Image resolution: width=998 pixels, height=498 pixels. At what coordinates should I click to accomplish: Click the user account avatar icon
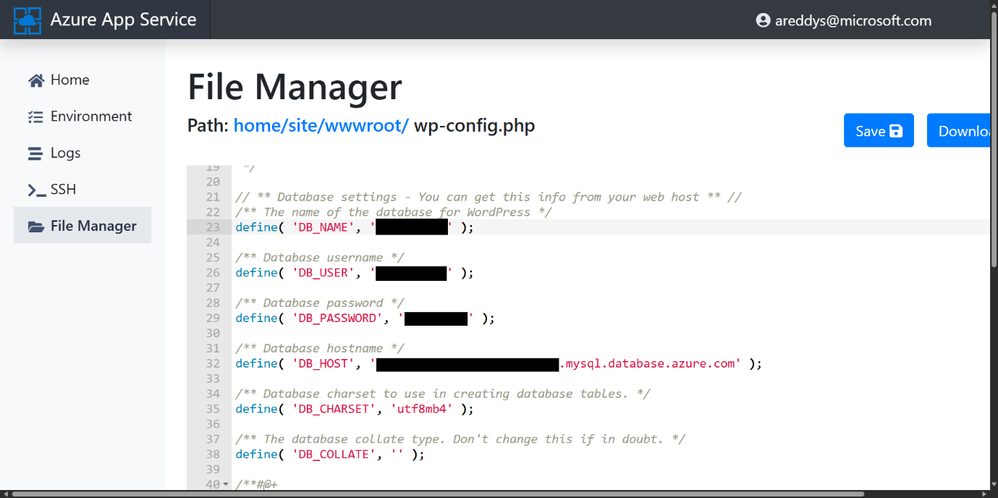(x=763, y=20)
